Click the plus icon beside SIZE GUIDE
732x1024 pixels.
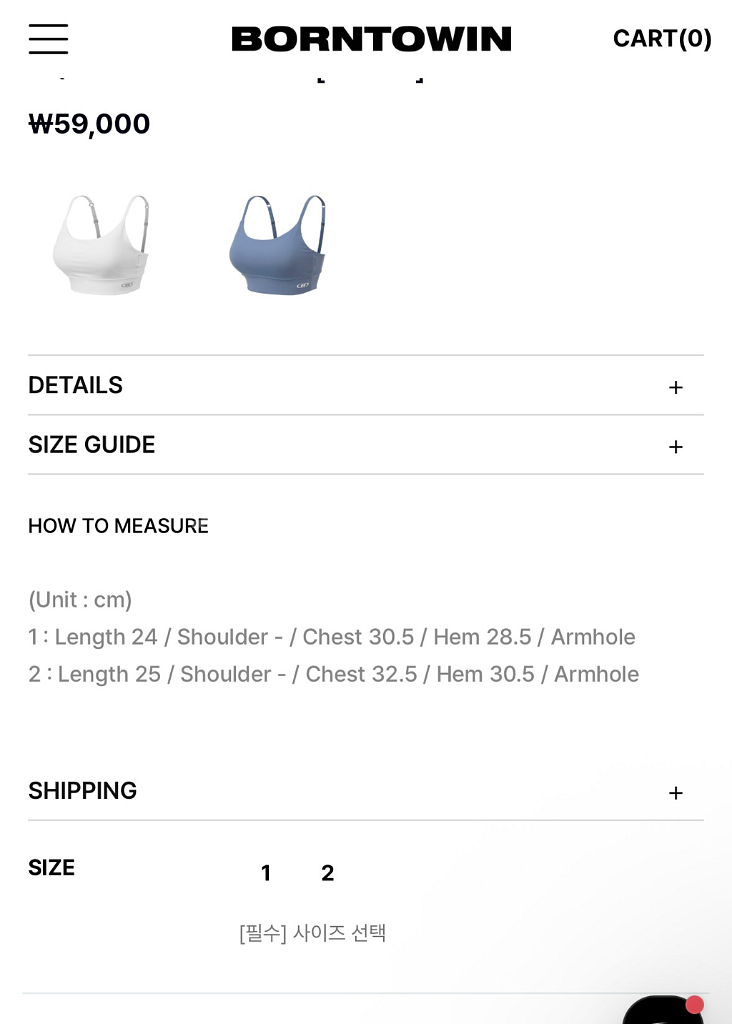click(x=676, y=446)
